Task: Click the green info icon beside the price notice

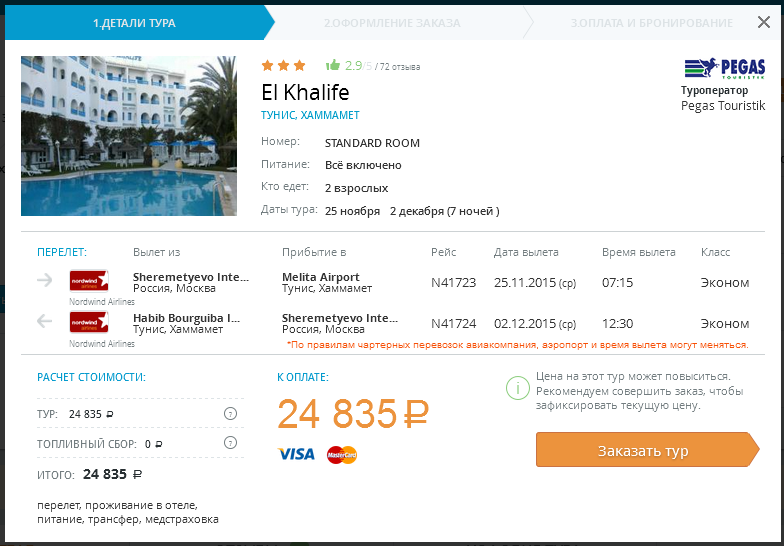Action: point(517,387)
